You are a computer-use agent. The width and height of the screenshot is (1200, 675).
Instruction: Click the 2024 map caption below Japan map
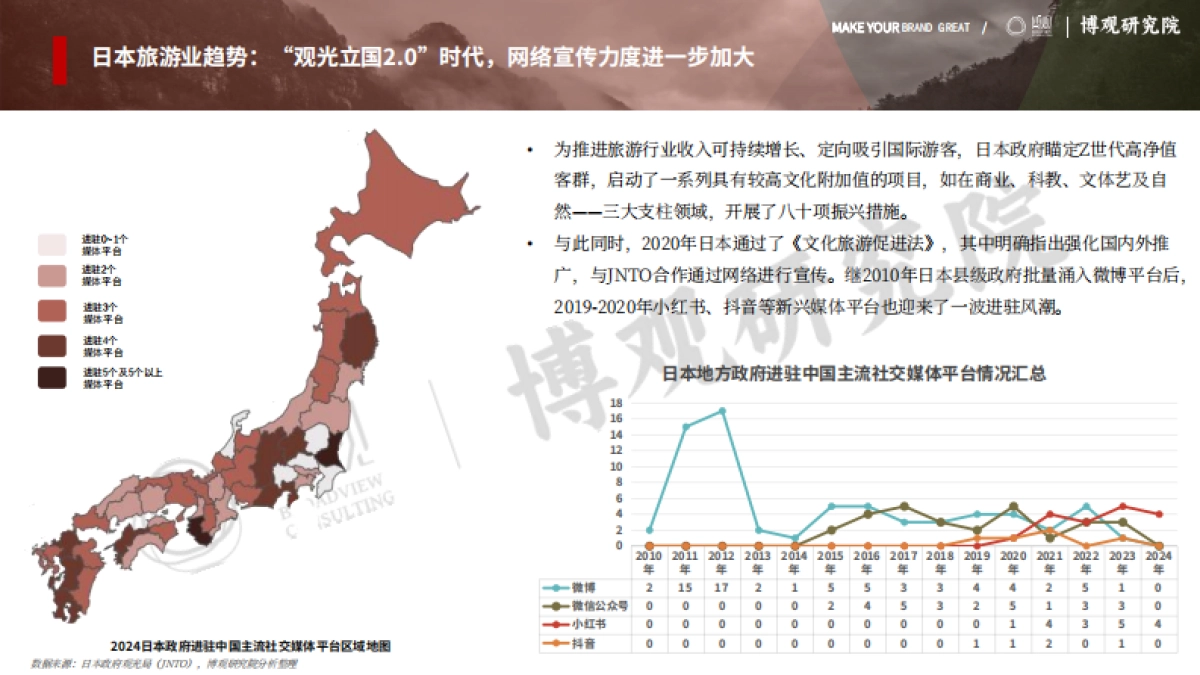click(x=250, y=645)
